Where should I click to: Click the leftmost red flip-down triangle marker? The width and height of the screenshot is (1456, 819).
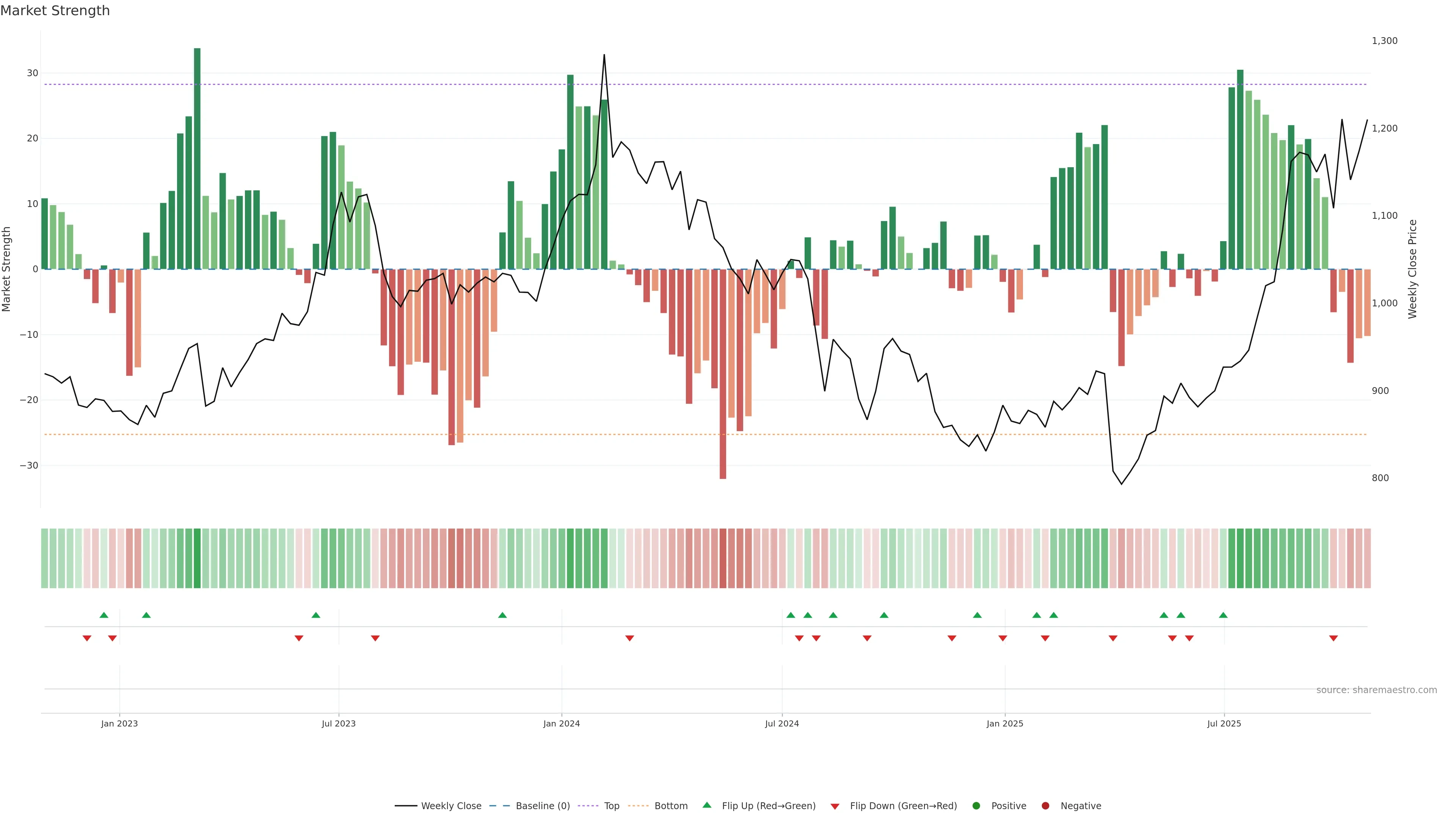click(x=87, y=638)
